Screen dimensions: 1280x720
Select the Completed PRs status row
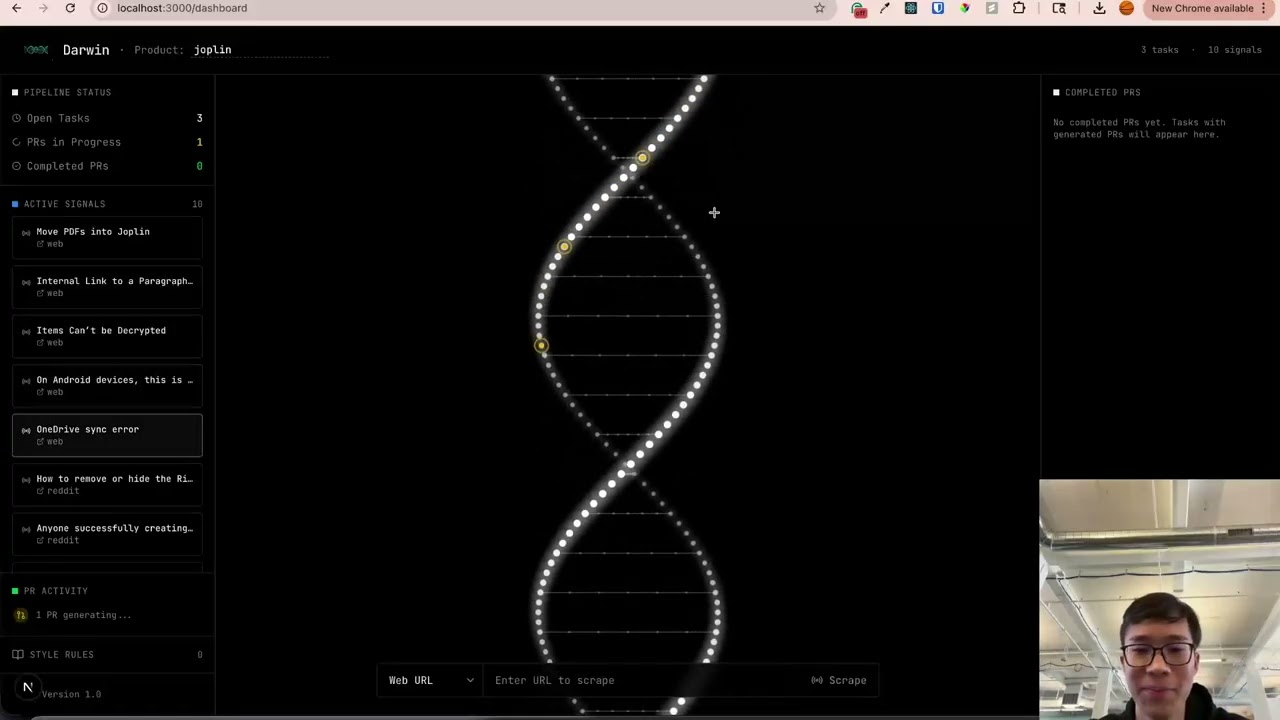coord(107,166)
